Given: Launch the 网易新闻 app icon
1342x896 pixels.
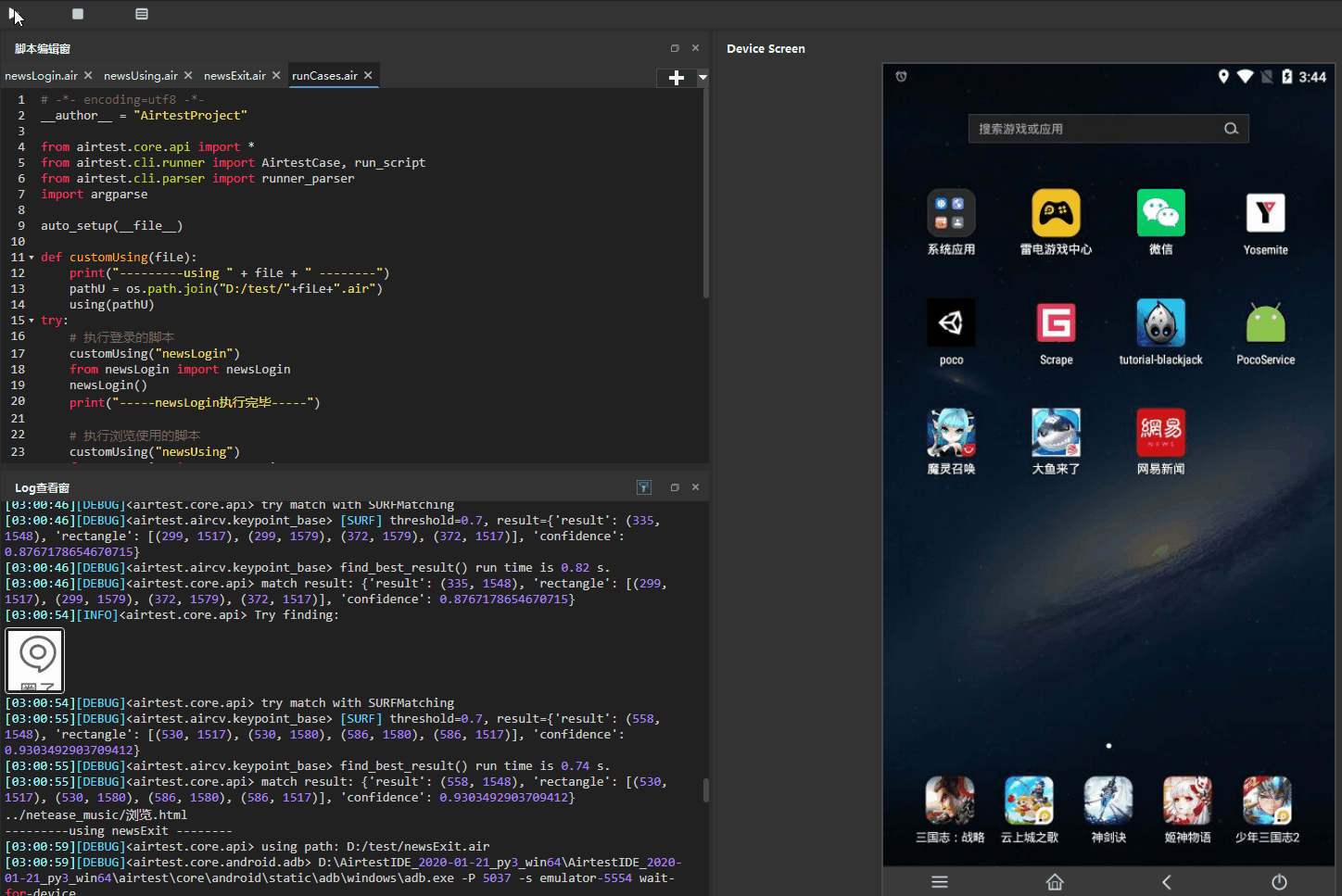Looking at the screenshot, I should tap(1160, 433).
